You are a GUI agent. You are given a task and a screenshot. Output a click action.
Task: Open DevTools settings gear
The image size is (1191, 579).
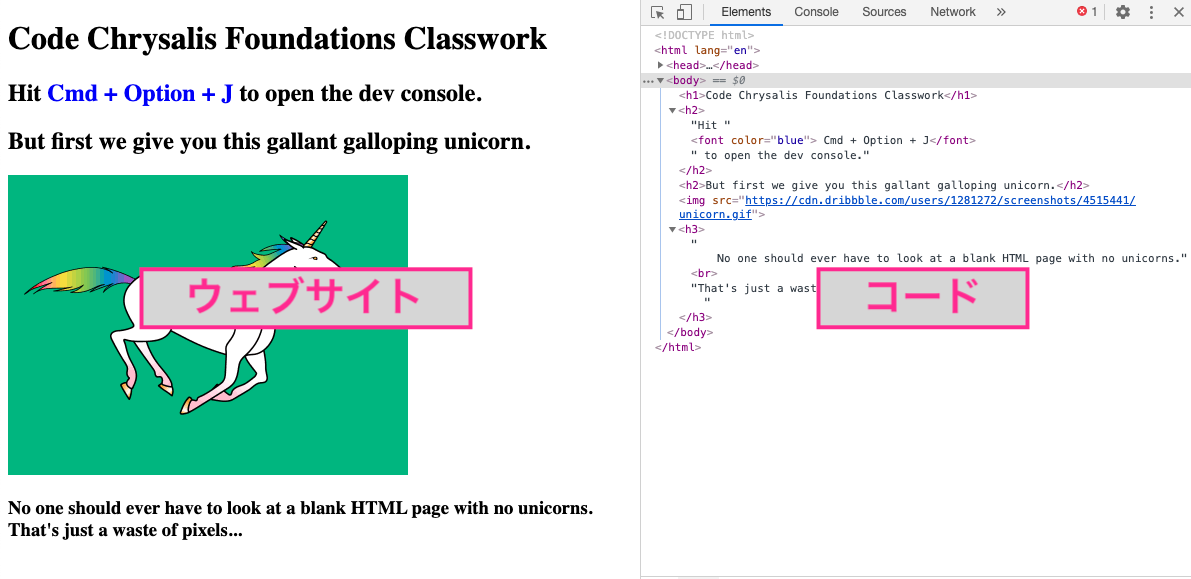click(x=1123, y=12)
